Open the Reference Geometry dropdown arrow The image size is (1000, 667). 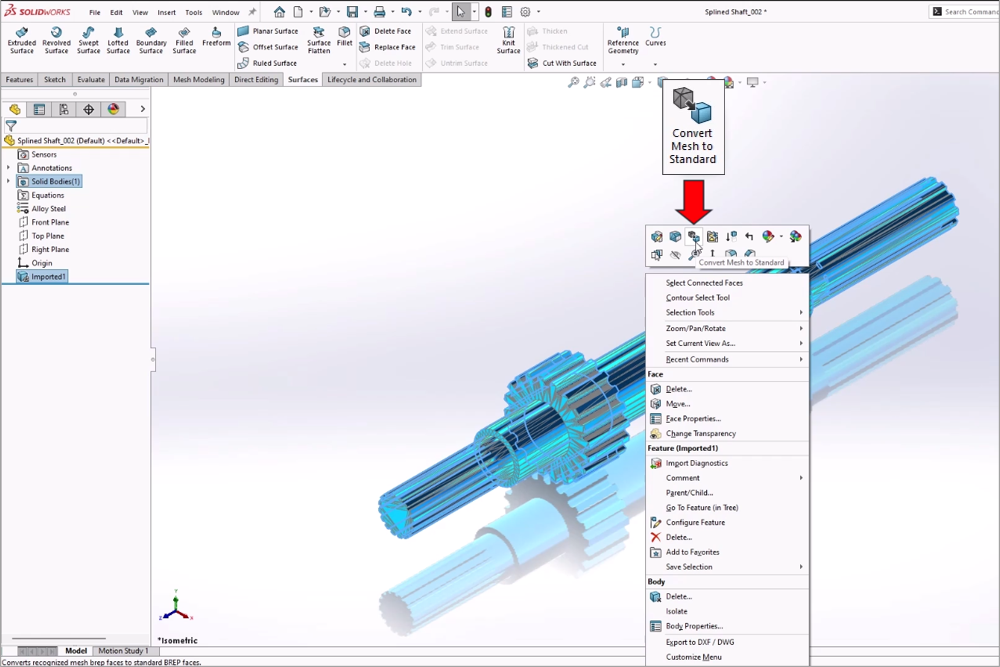(x=623, y=64)
